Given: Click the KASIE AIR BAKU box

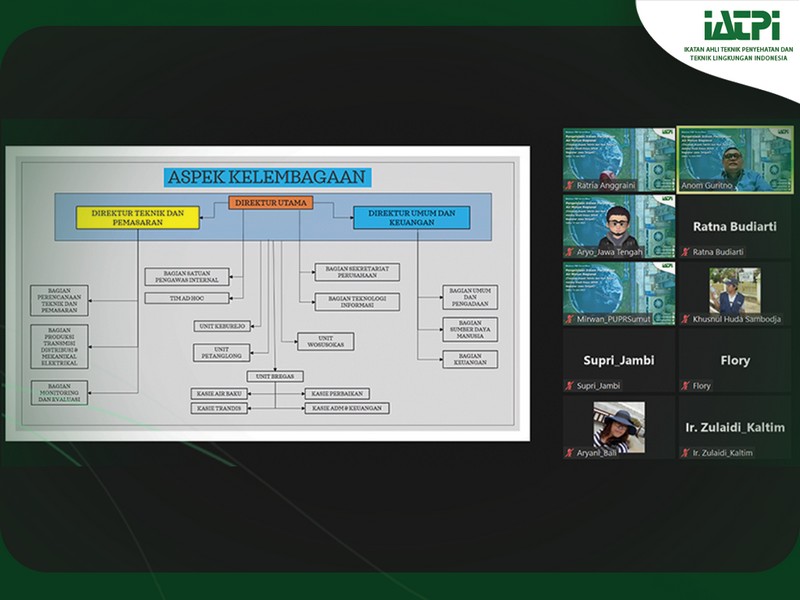Looking at the screenshot, I should point(219,393).
